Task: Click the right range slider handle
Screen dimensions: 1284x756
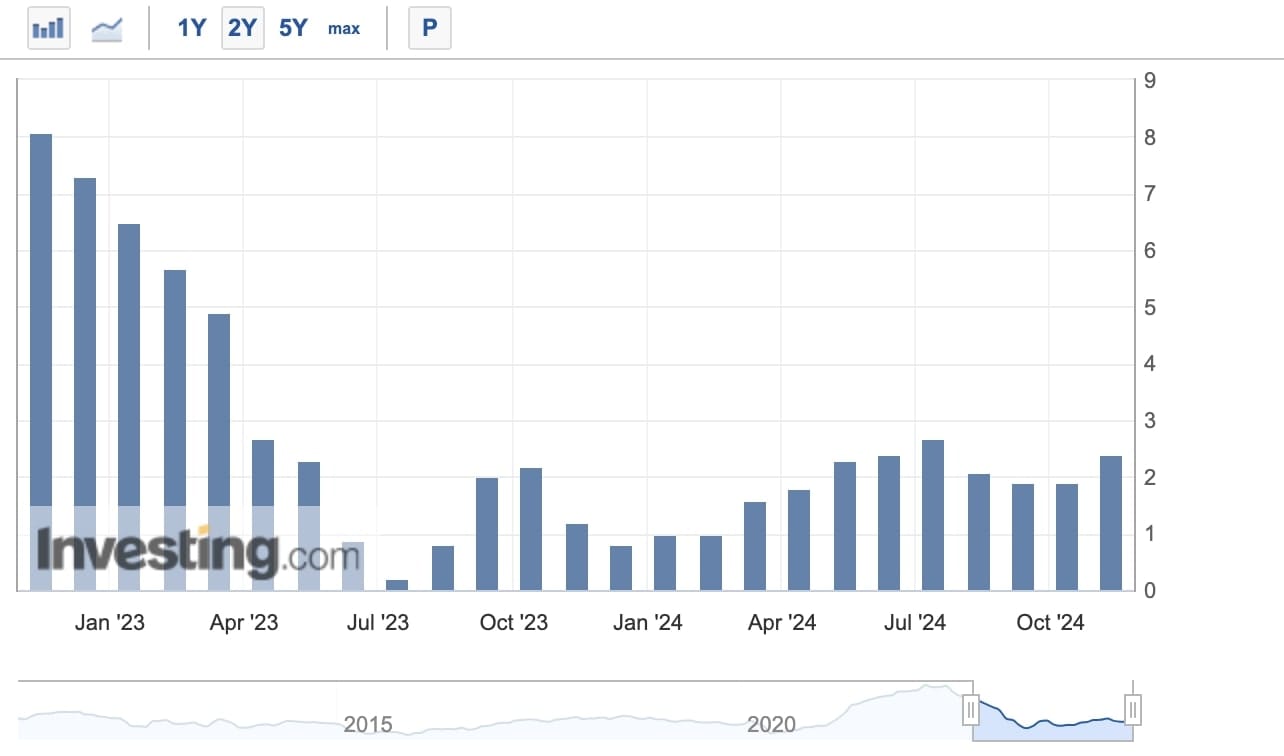Action: click(1133, 710)
